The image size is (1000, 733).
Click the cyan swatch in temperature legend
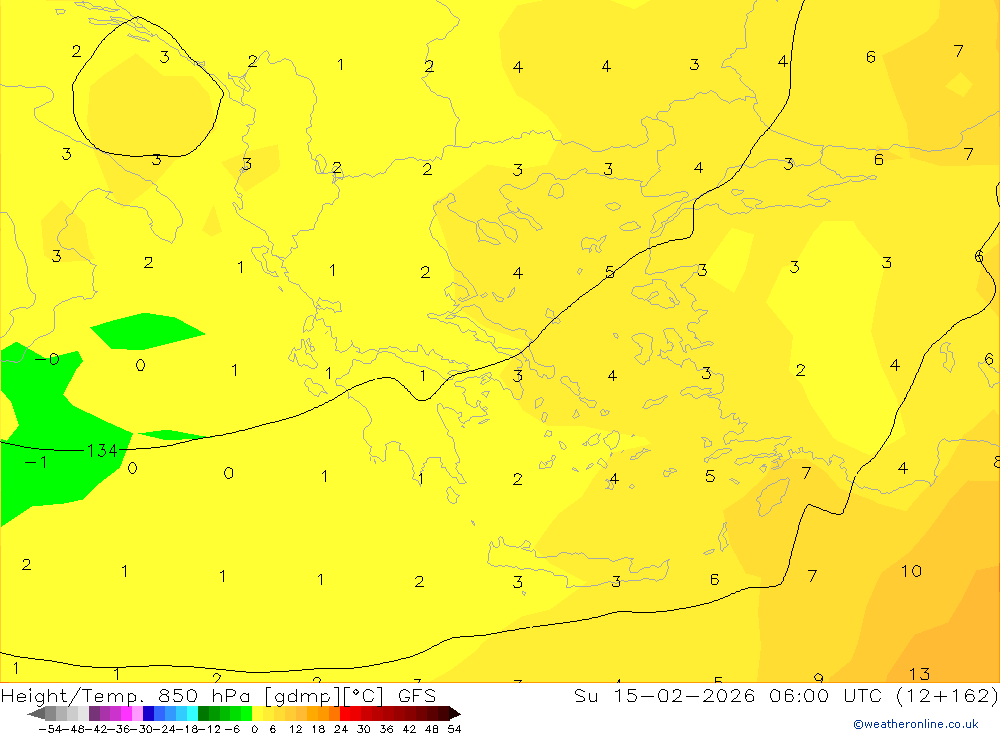pos(192,714)
